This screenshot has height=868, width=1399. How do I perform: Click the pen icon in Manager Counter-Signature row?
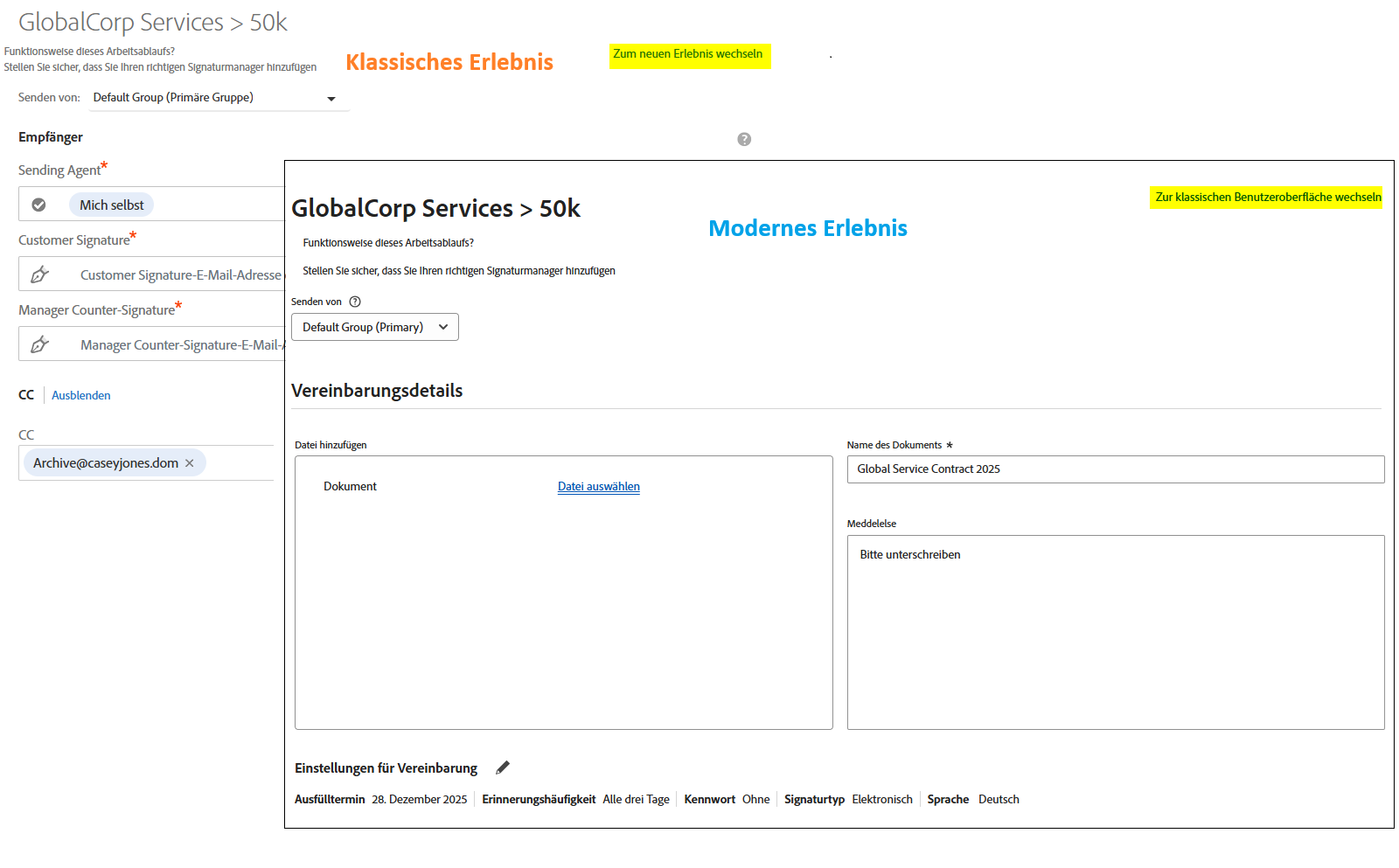coord(39,344)
